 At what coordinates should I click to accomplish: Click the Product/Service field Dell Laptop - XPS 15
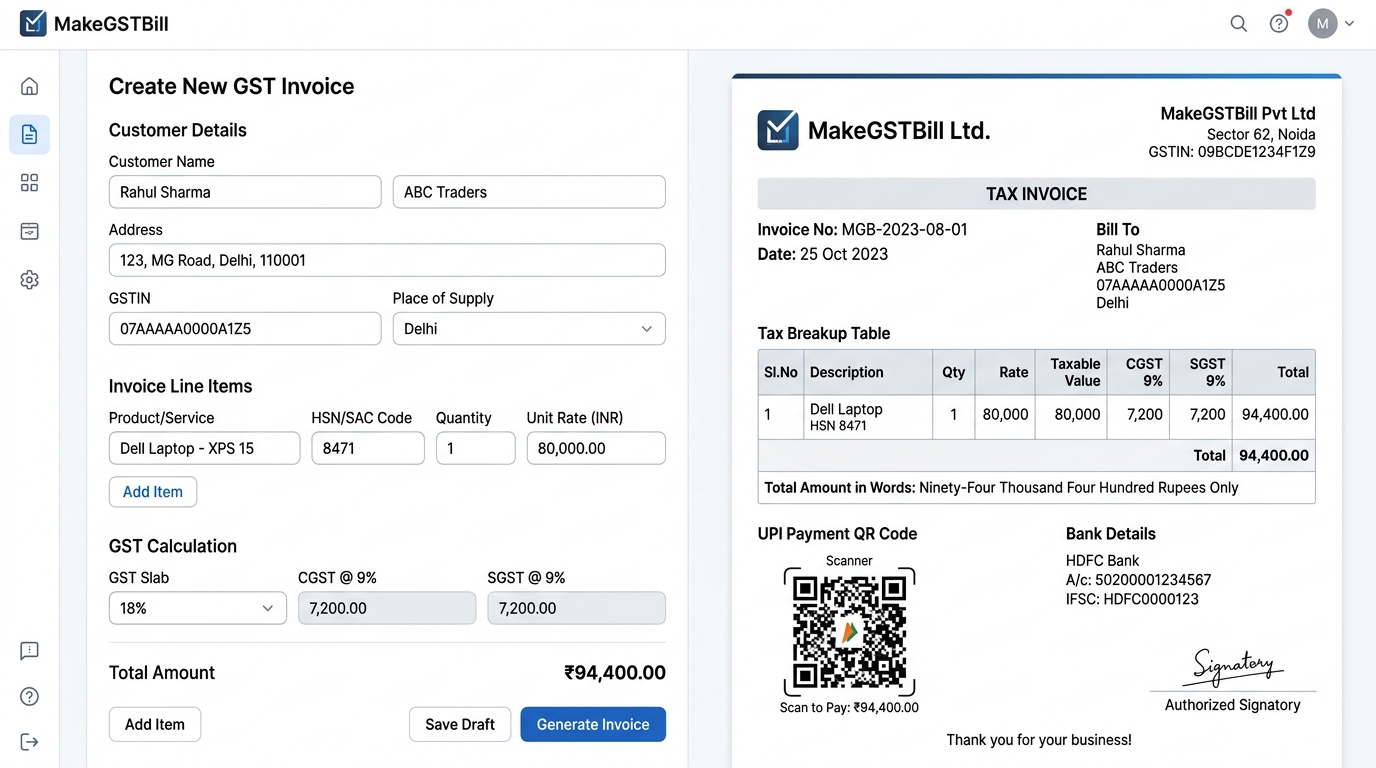pyautogui.click(x=204, y=448)
